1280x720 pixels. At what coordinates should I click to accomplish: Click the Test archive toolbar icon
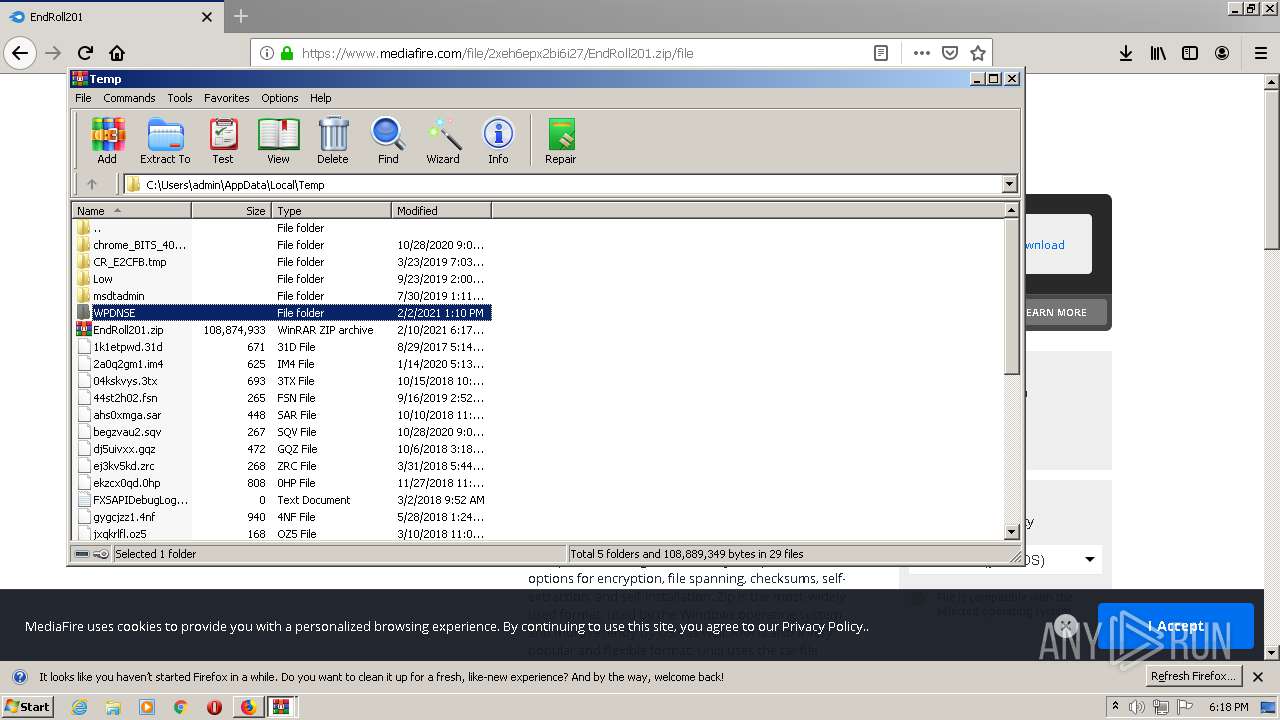click(223, 141)
